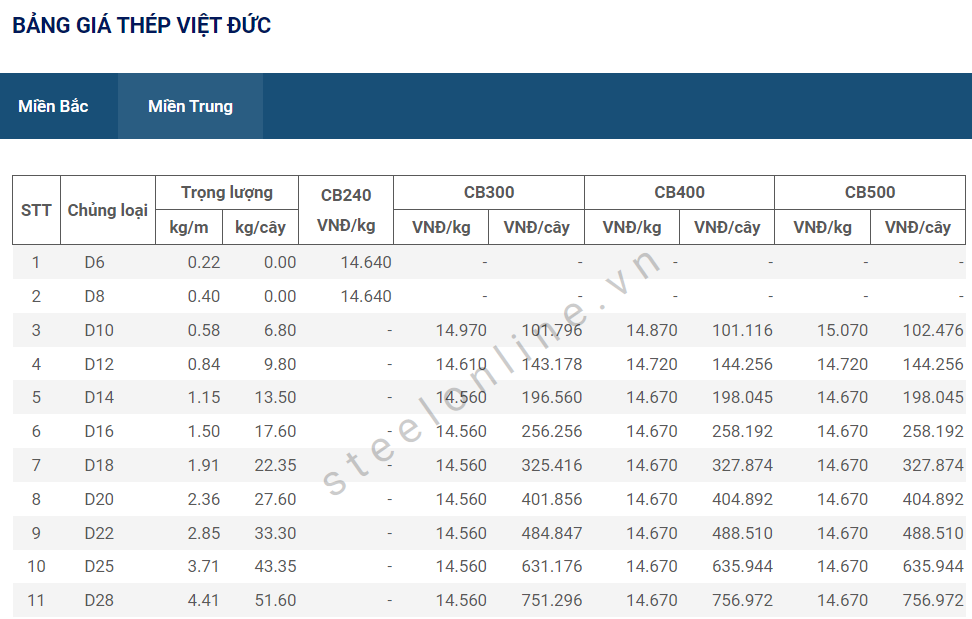Click the 0.58 kg/m value for D10
This screenshot has width=972, height=619.
(x=204, y=330)
